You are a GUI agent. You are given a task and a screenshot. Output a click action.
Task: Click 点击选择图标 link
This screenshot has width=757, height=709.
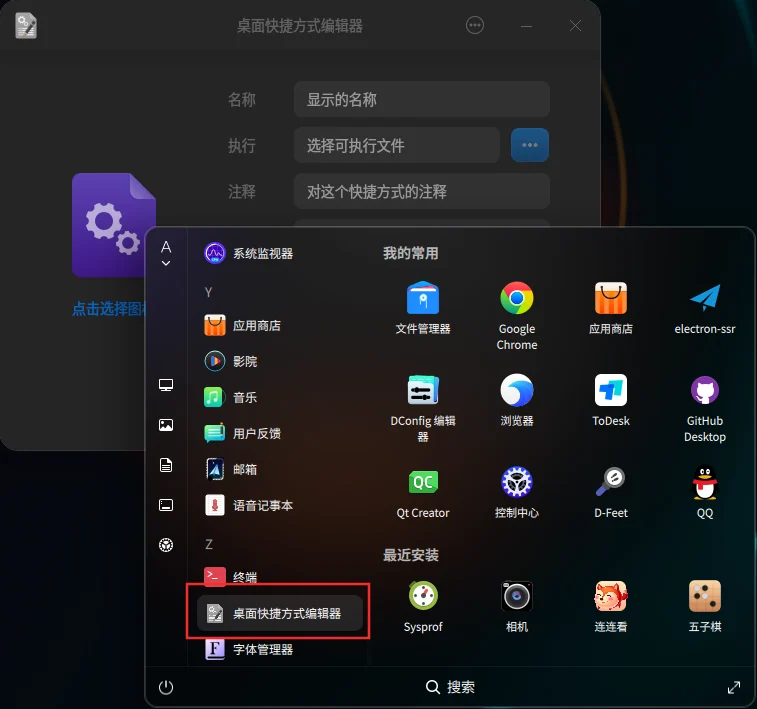109,309
